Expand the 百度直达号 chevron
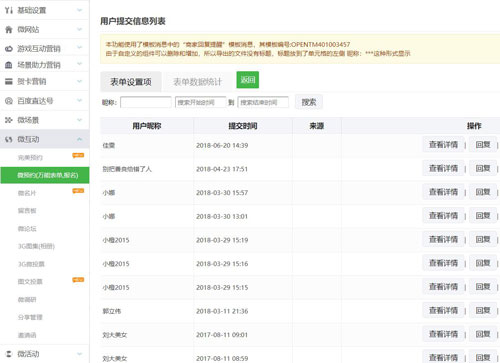 point(79,100)
